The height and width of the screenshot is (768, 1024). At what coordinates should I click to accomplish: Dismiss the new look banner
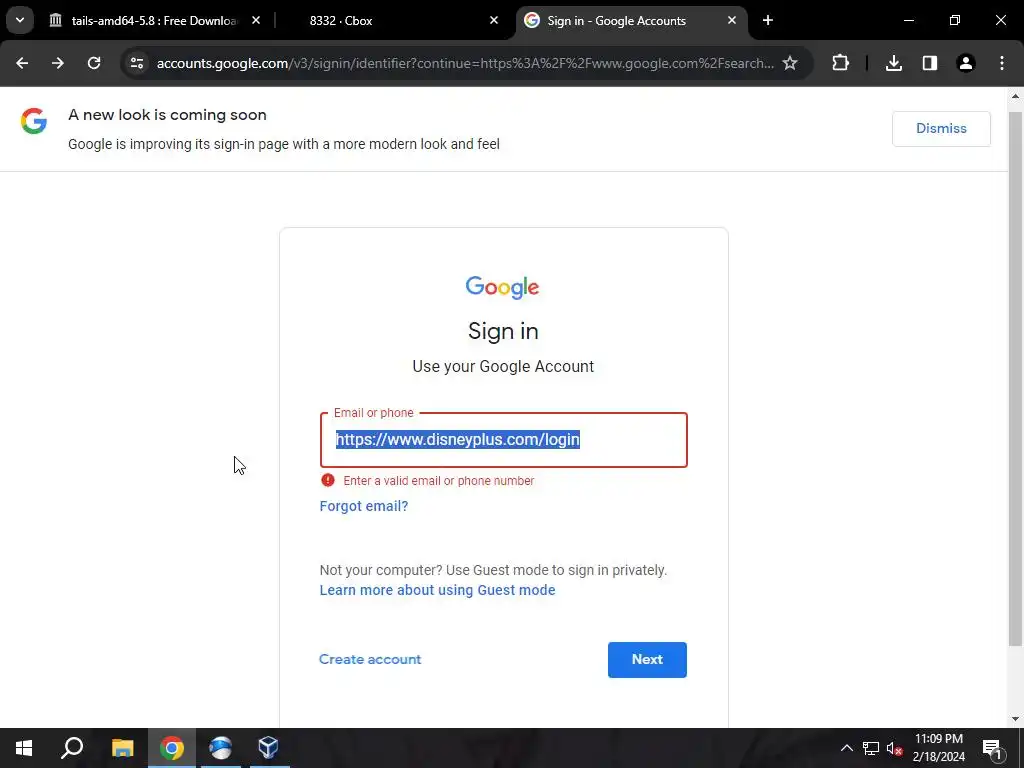[x=941, y=129]
